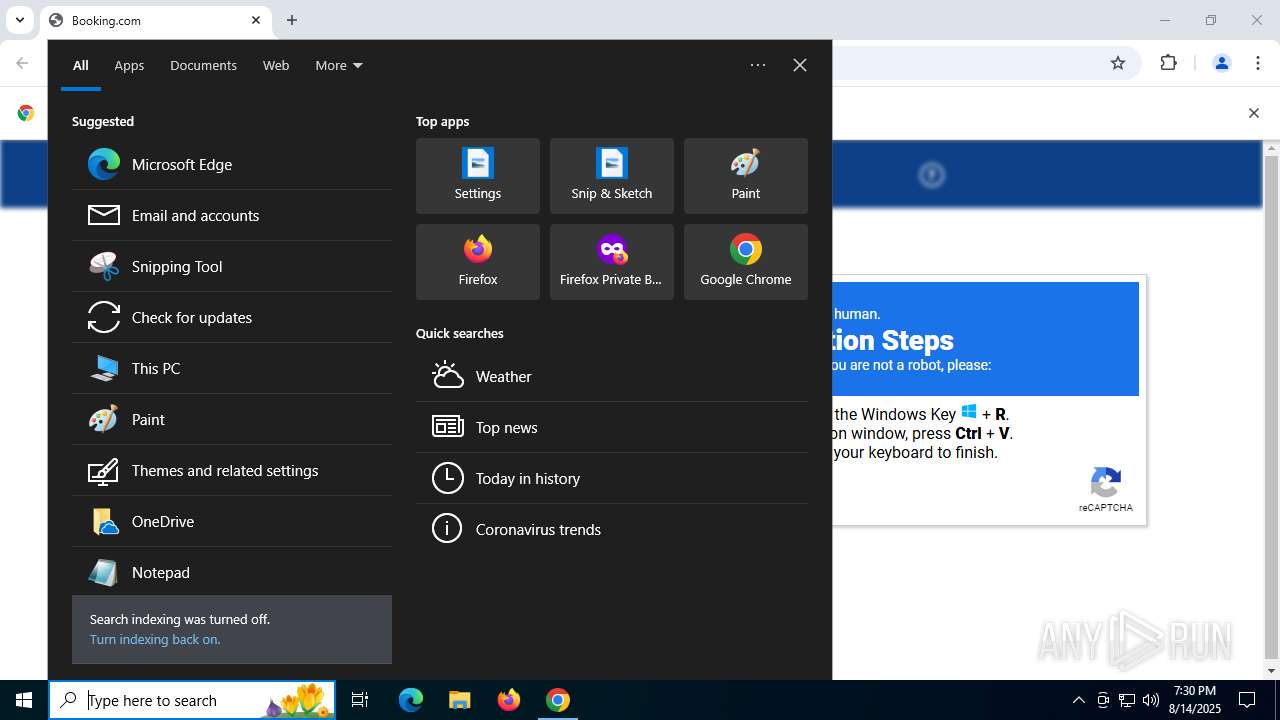
Task: Run the Coronavirus trends quick search
Action: pyautogui.click(x=612, y=529)
